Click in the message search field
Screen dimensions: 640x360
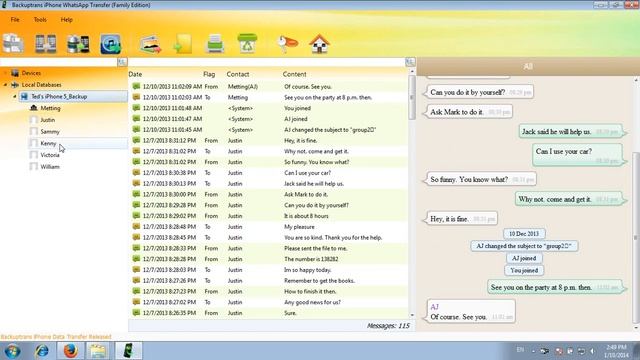(267, 62)
